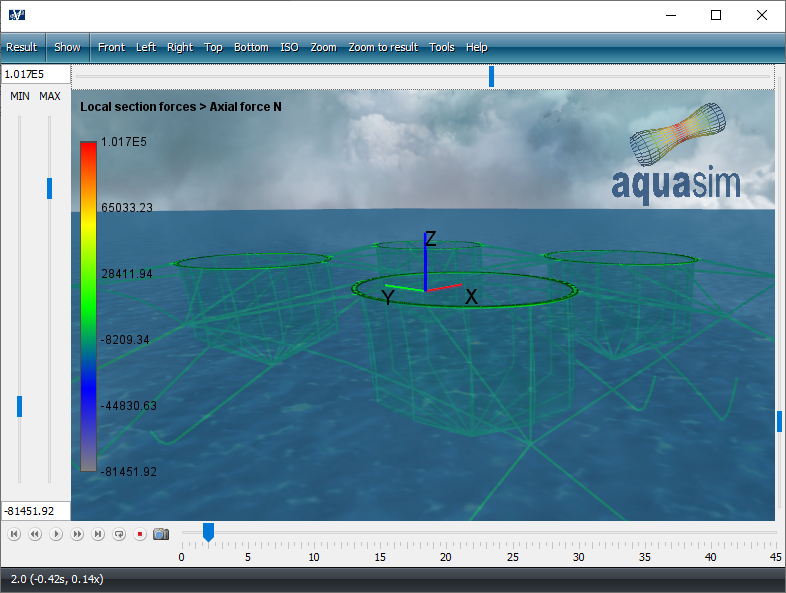Viewport: 786px width, 593px height.
Task: Click the rewind playback button
Action: (35, 534)
